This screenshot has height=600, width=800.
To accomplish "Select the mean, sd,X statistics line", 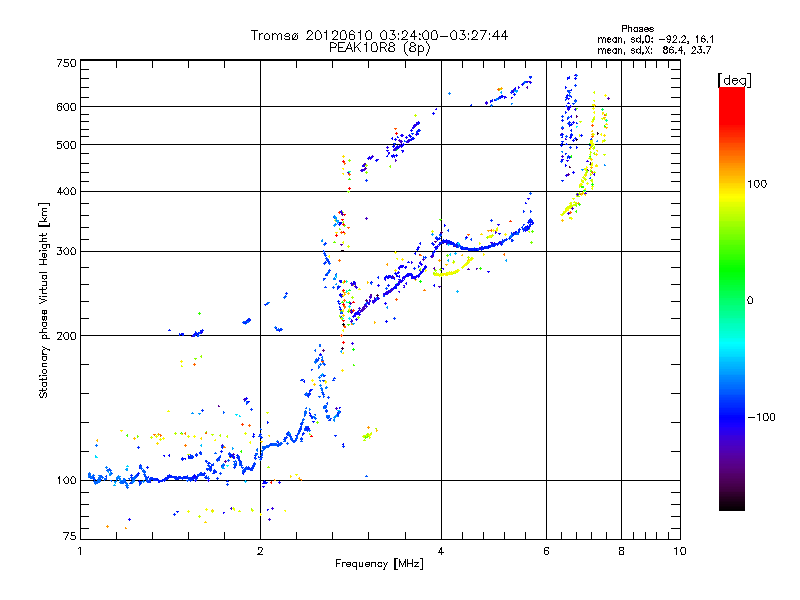I will (x=655, y=48).
